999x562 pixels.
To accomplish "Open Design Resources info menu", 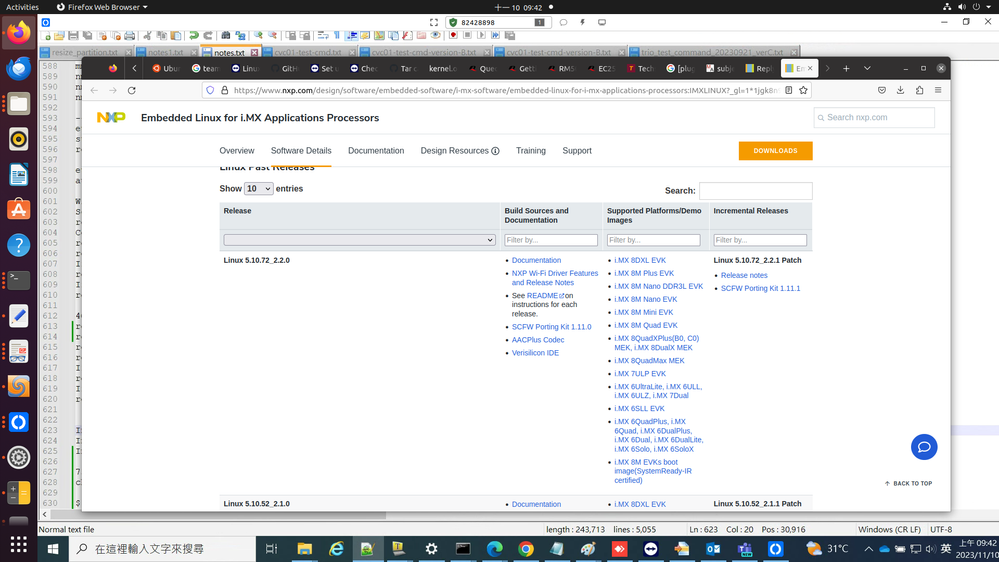I will click(x=495, y=151).
